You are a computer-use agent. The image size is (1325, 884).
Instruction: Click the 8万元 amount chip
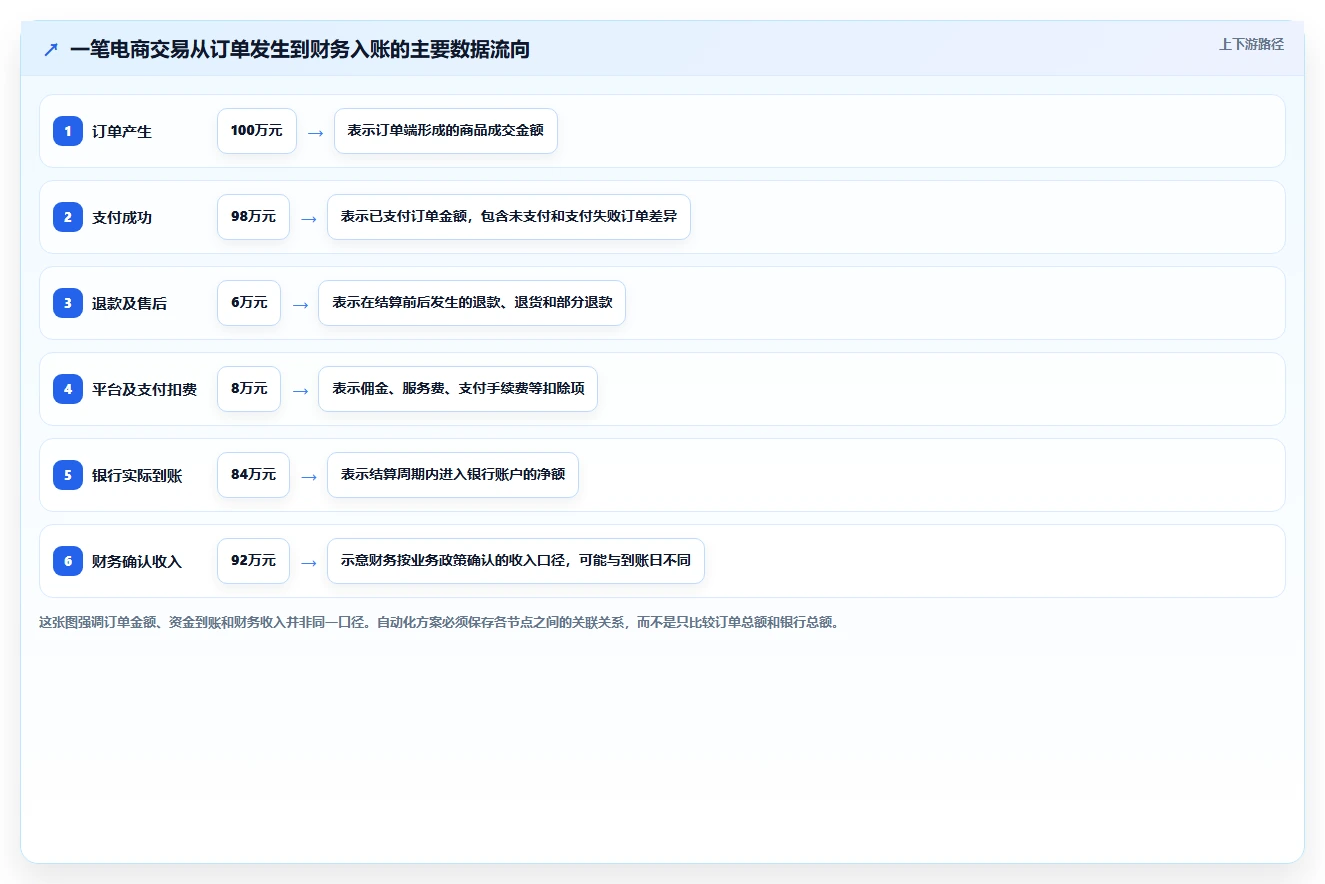pos(249,389)
